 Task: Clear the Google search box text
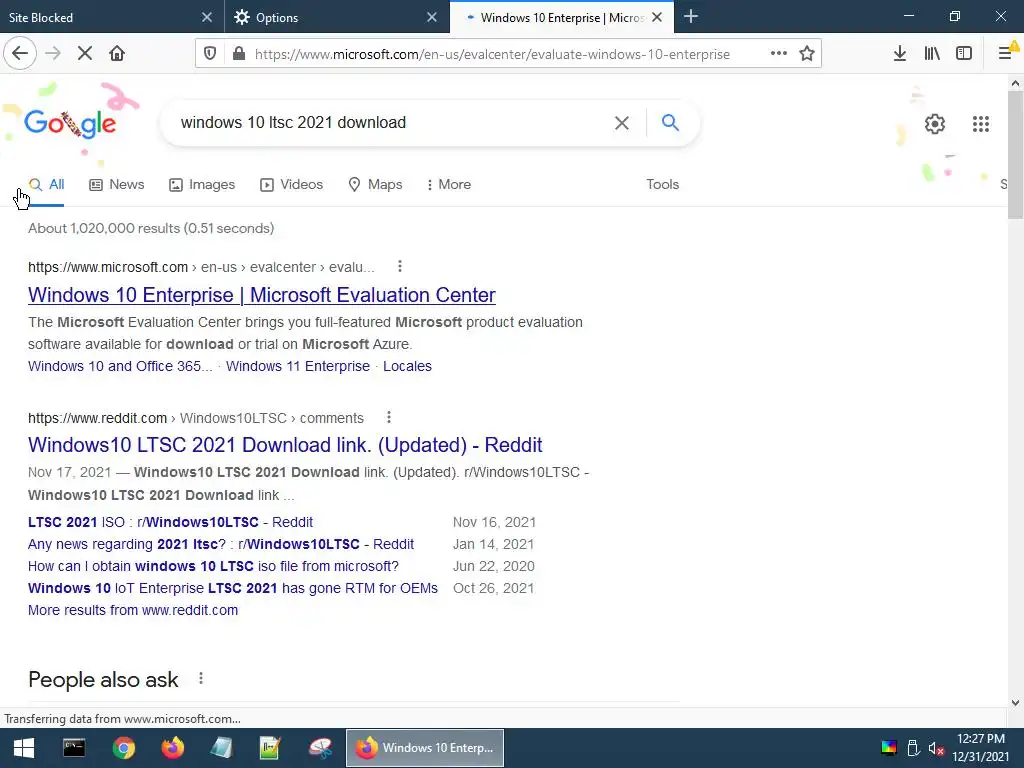(622, 123)
